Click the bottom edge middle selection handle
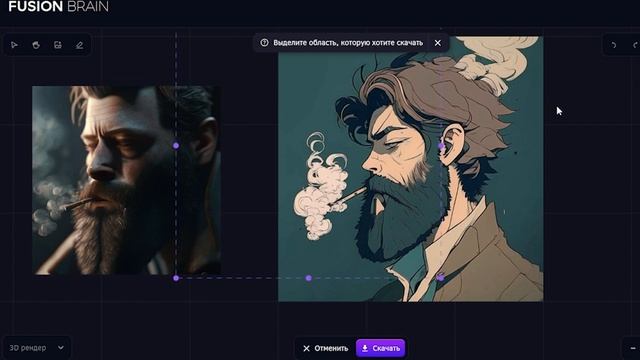Image resolution: width=640 pixels, height=360 pixels. pyautogui.click(x=309, y=278)
